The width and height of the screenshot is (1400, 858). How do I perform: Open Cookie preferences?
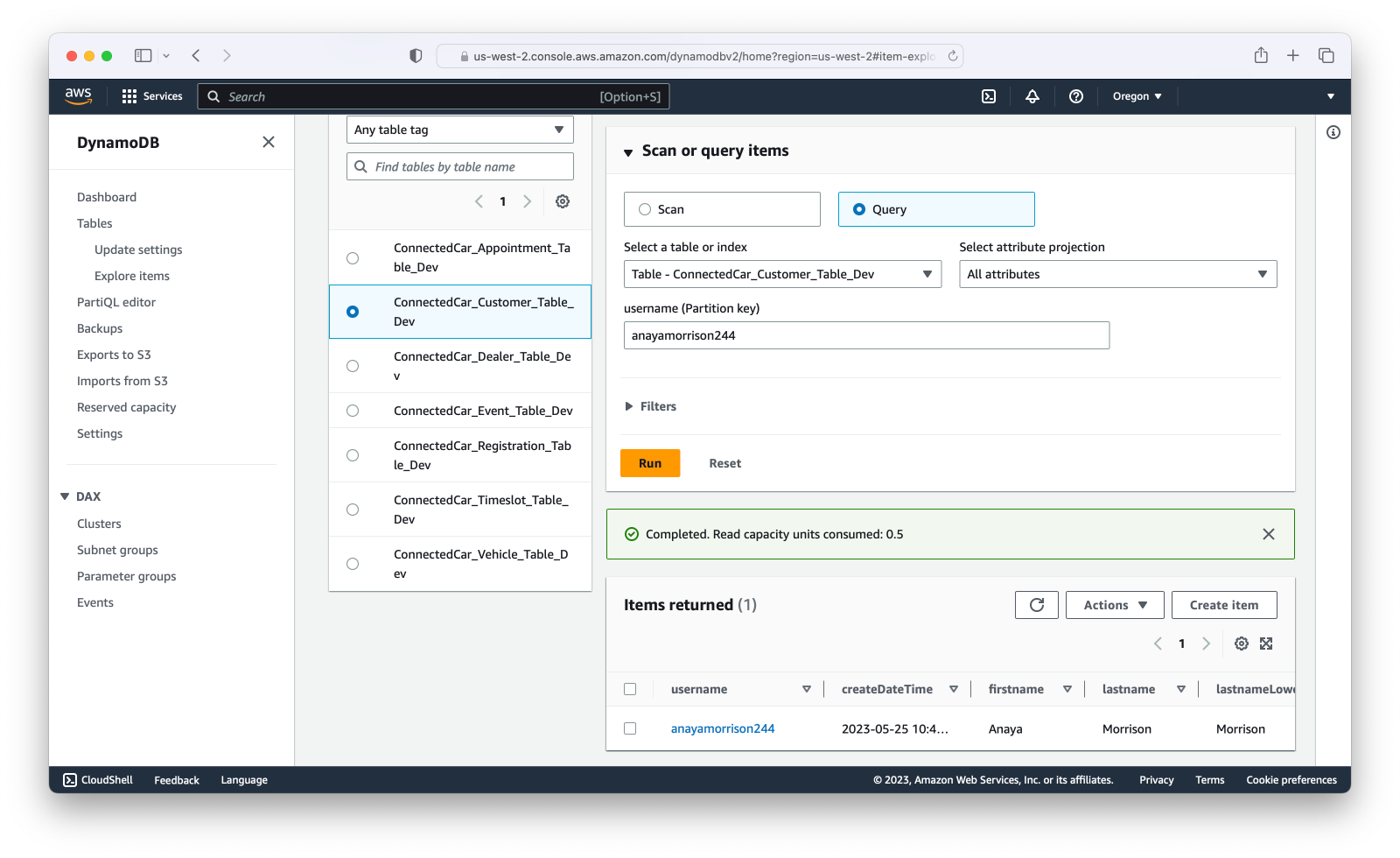point(1291,780)
